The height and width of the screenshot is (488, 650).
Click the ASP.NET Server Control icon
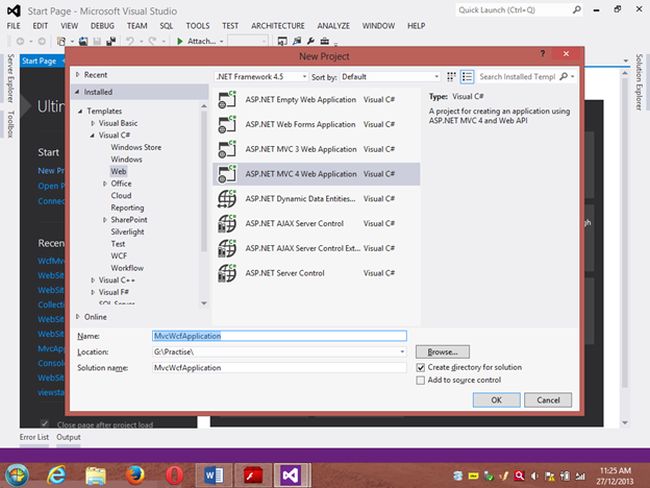(x=227, y=273)
